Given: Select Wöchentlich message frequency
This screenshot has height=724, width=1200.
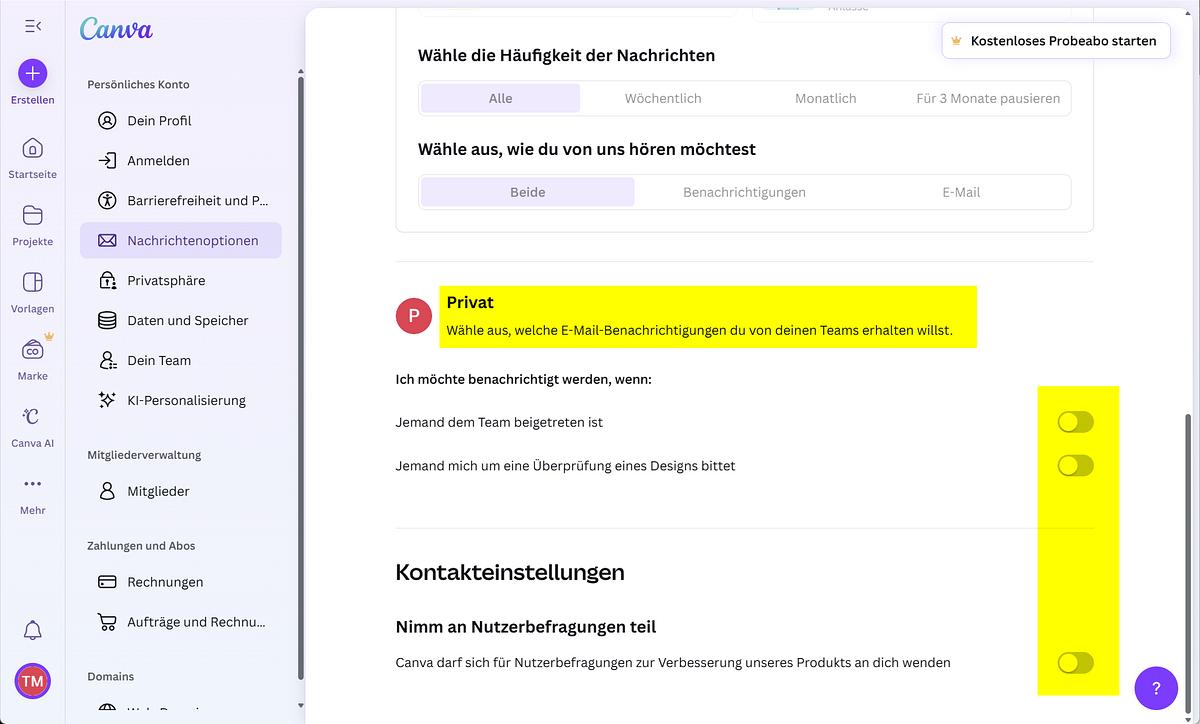Looking at the screenshot, I should 663,98.
